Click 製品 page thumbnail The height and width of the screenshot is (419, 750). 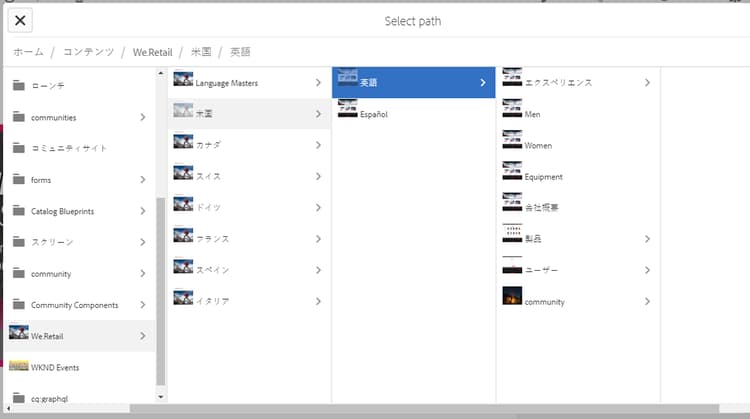(x=512, y=233)
